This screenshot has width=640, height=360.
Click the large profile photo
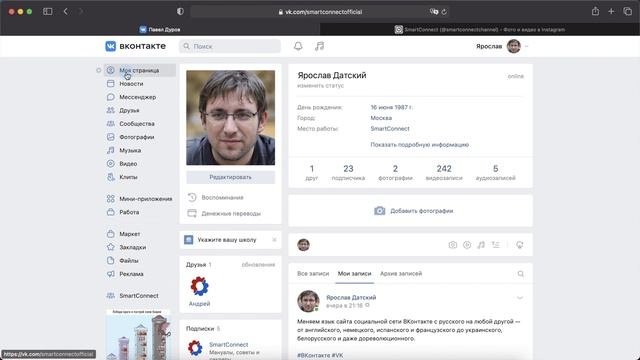pyautogui.click(x=231, y=118)
